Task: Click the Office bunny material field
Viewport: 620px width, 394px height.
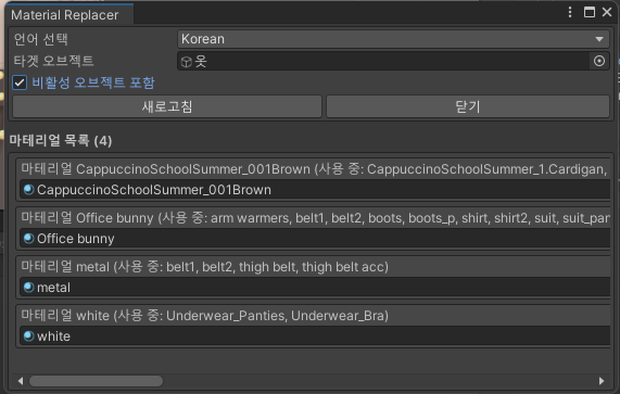Action: tap(315, 239)
